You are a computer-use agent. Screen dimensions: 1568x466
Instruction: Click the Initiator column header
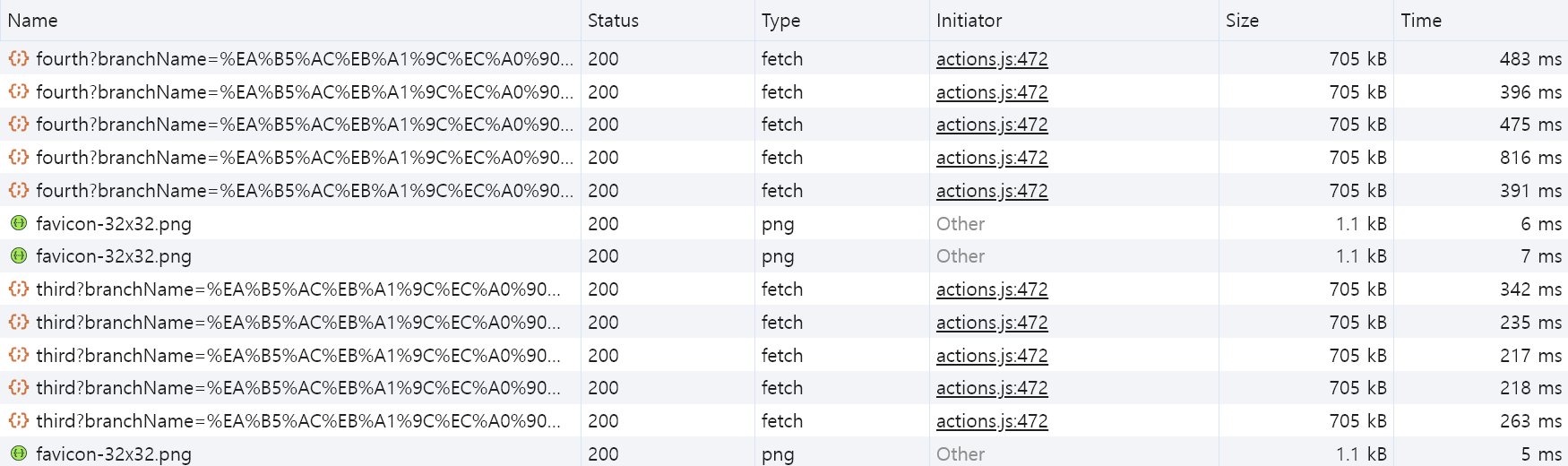tap(969, 21)
